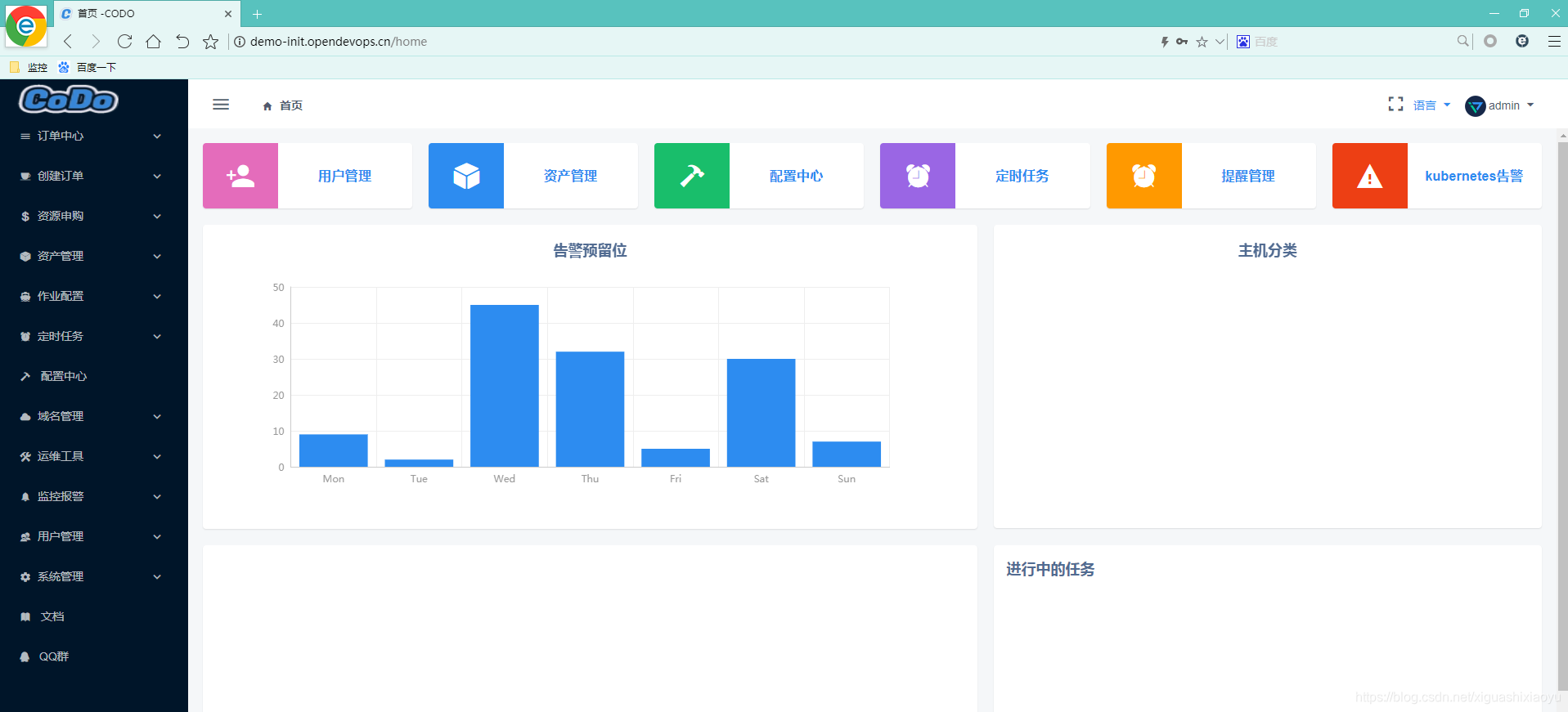
Task: Open browser main menu icon
Action: (x=1554, y=41)
